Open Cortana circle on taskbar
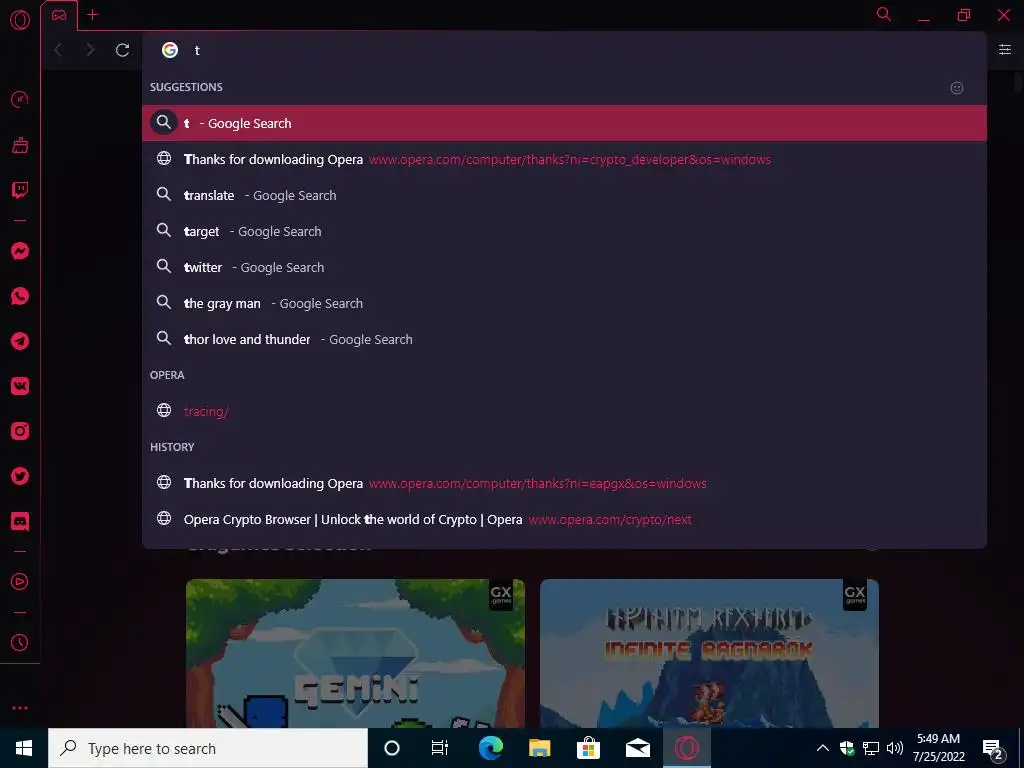This screenshot has height=768, width=1024. click(392, 748)
